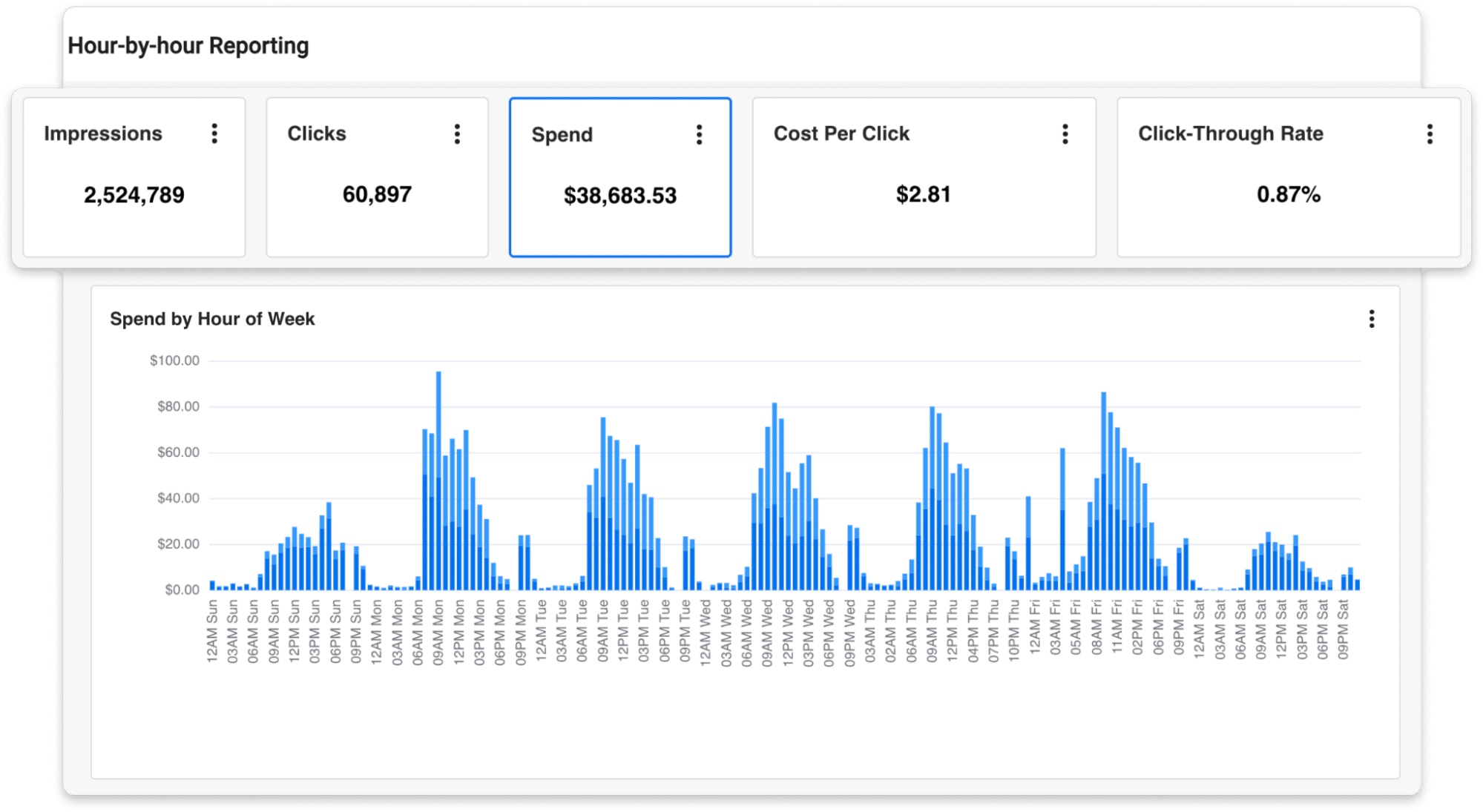Click the $2.81 cost per click value

pyautogui.click(x=923, y=194)
